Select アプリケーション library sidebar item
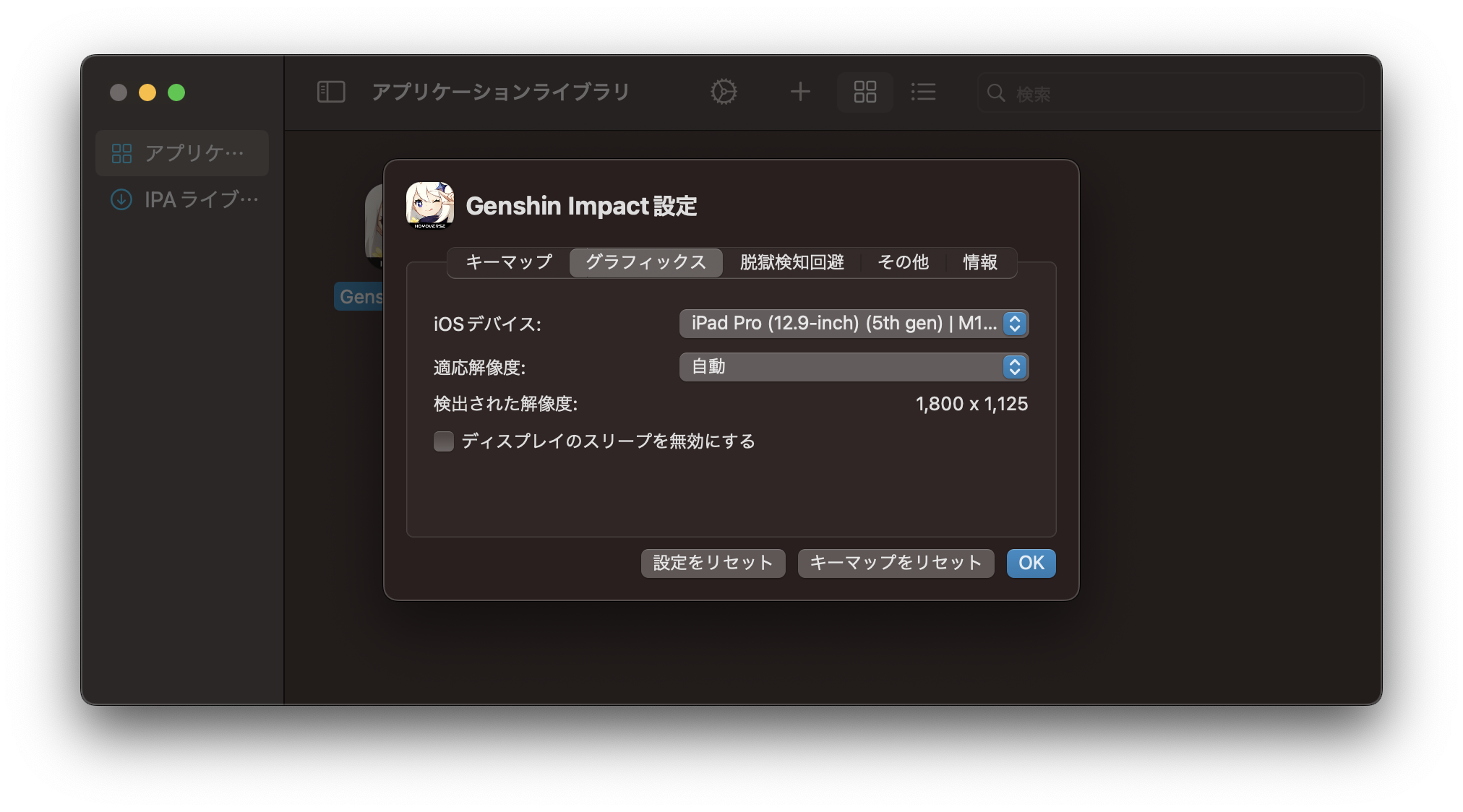Screen dimensions: 1463x812 [x=182, y=153]
